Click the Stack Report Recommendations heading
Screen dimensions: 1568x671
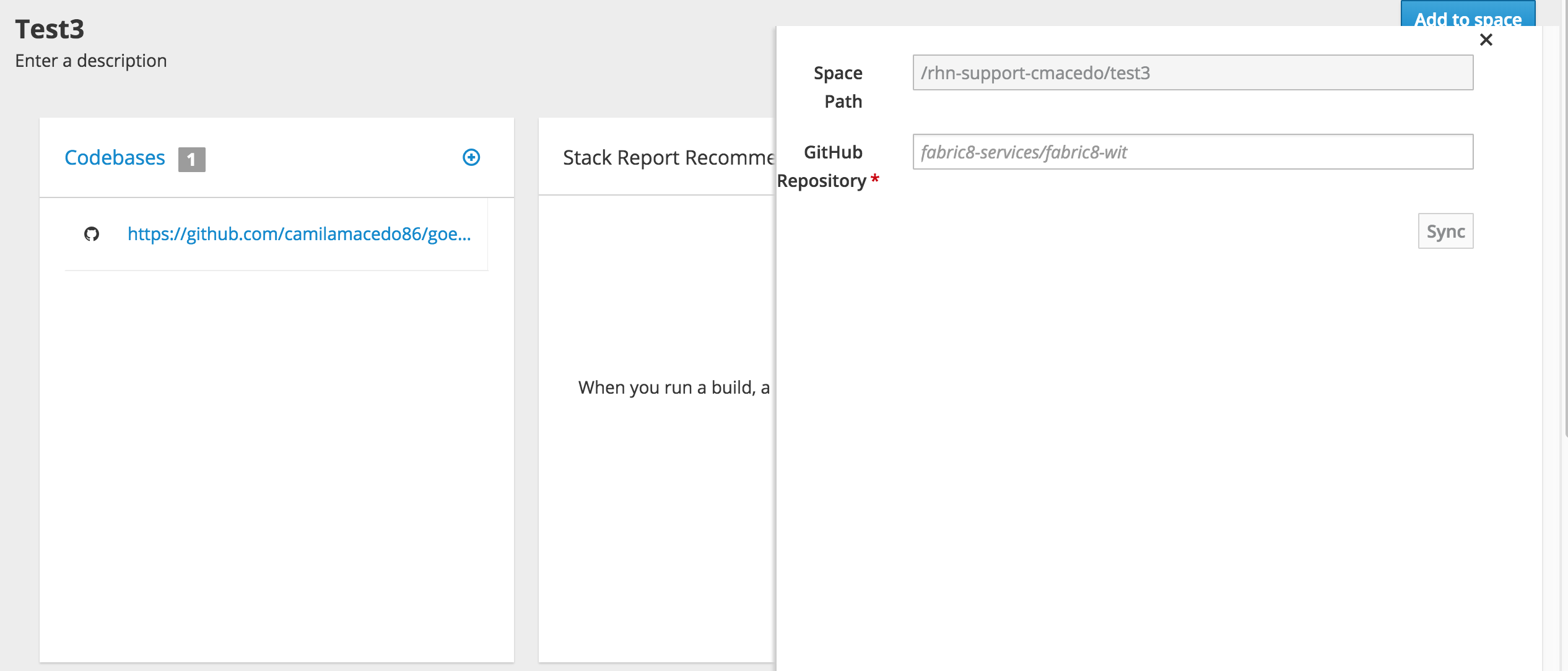tap(669, 157)
